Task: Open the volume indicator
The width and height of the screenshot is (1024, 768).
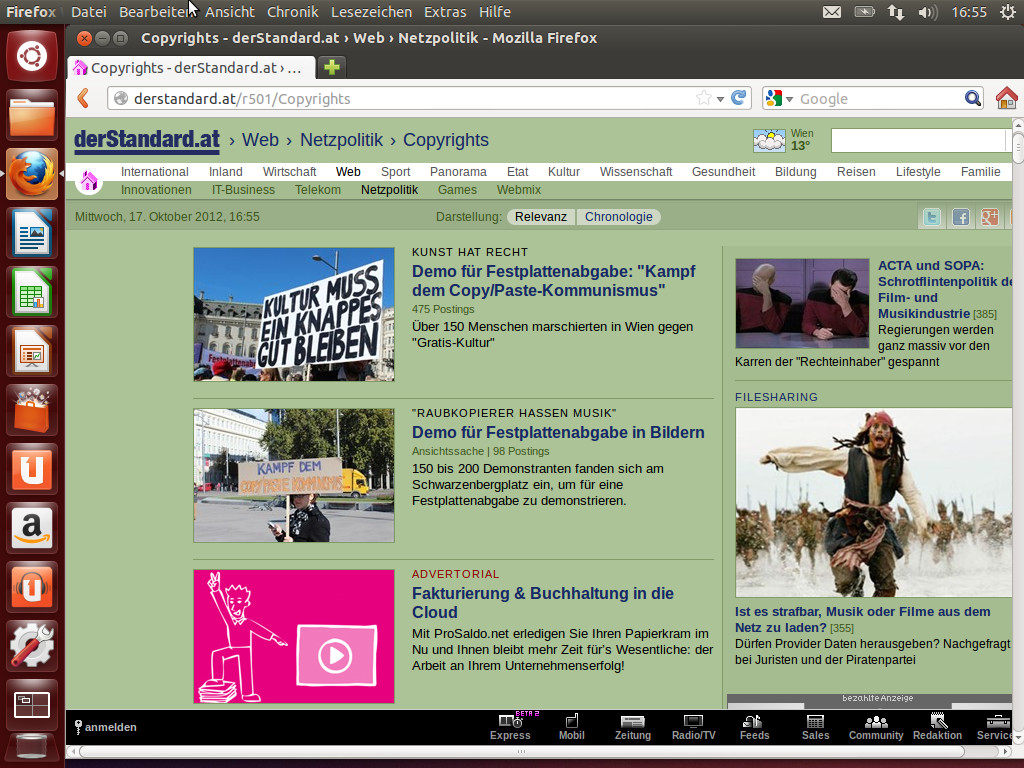Action: click(x=927, y=12)
